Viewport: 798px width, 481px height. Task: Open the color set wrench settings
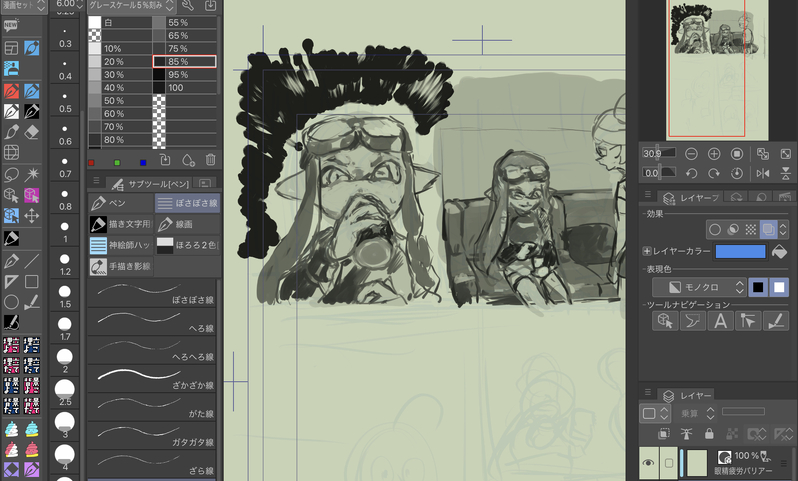point(187,6)
